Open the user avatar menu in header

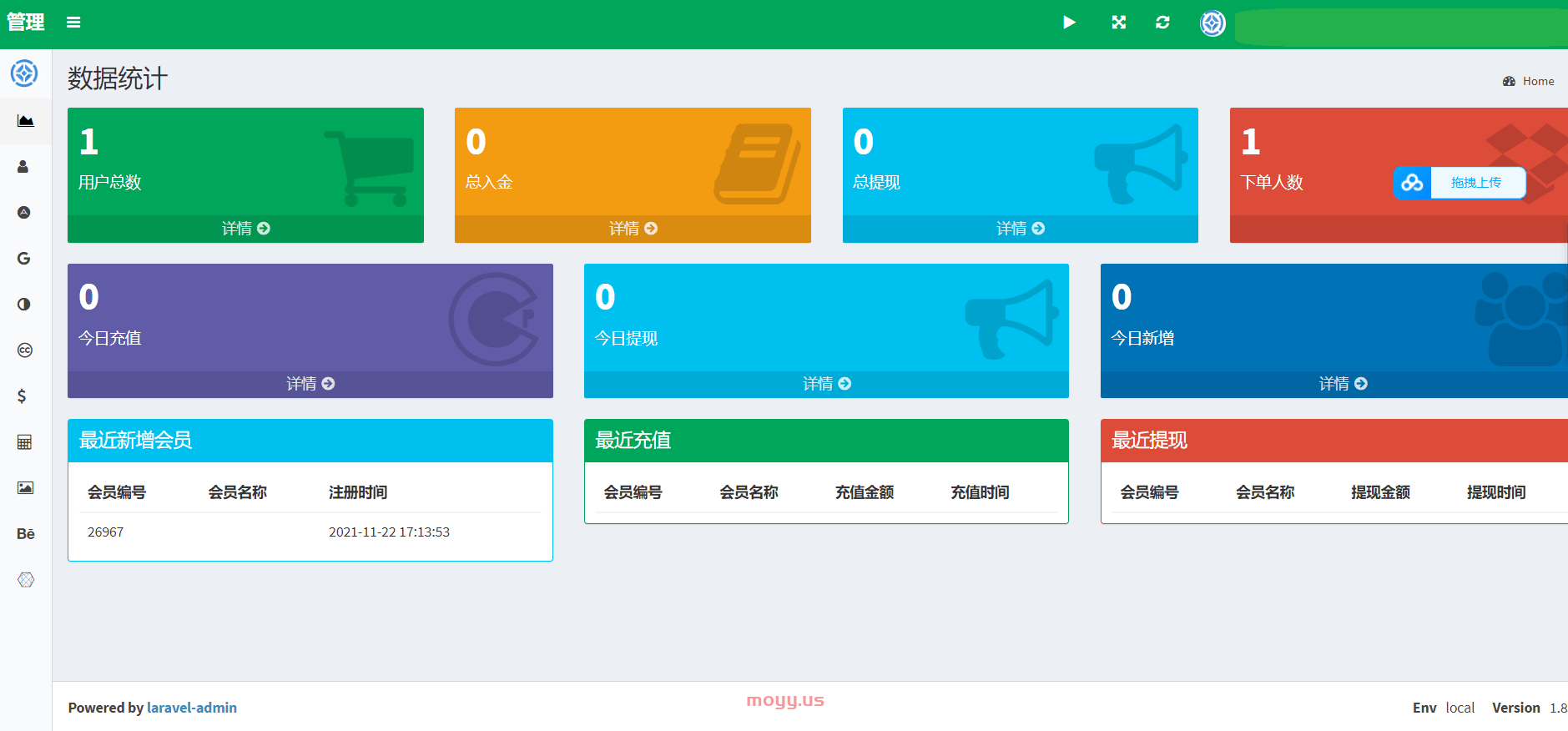[1213, 23]
